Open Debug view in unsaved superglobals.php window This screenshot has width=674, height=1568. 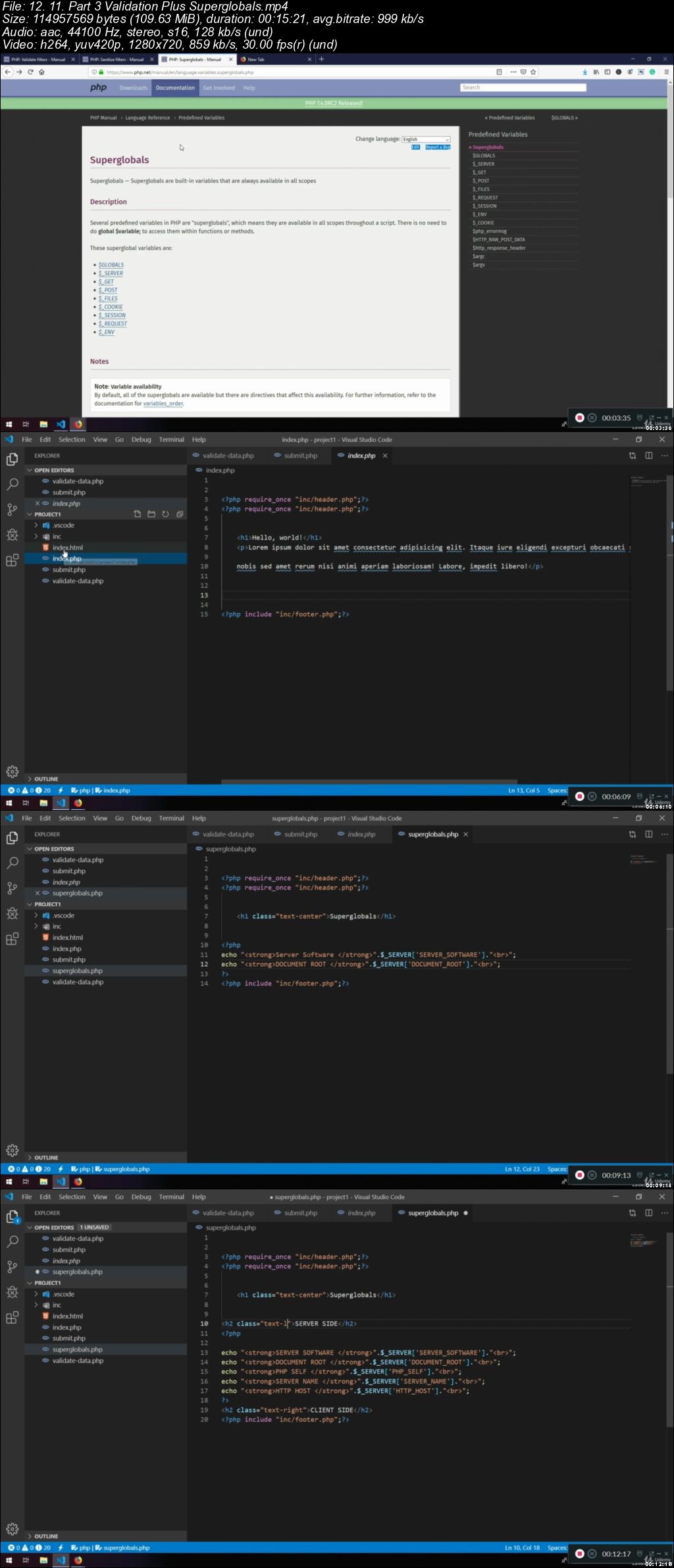click(x=12, y=1291)
